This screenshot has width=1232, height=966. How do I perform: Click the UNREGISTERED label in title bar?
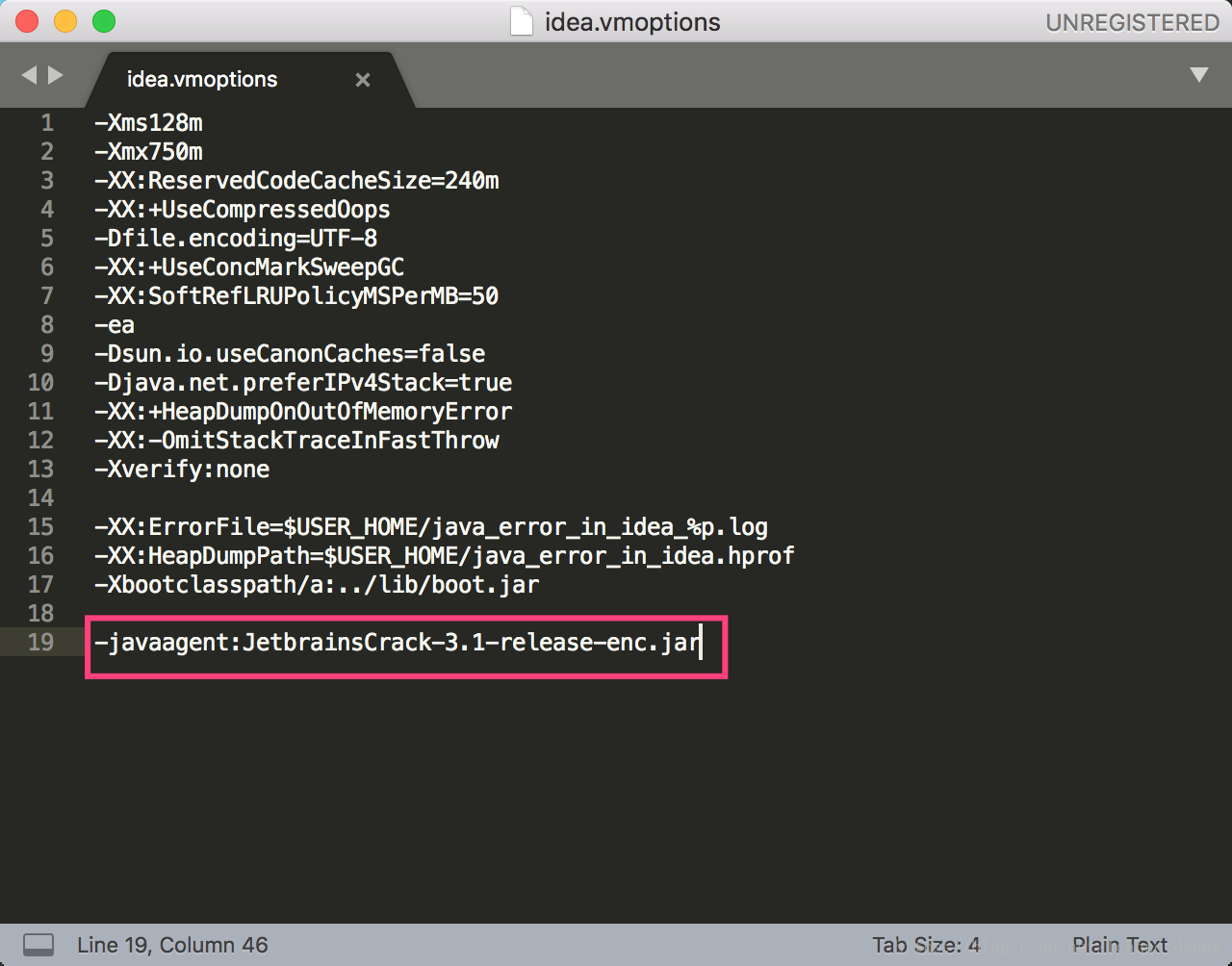[x=1132, y=22]
